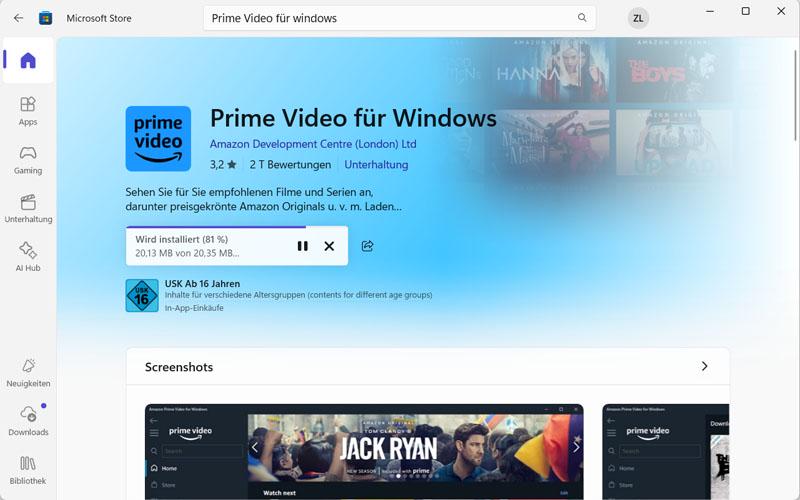Image resolution: width=800 pixels, height=500 pixels.
Task: Open Bibliothek in the sidebar
Action: (x=28, y=470)
